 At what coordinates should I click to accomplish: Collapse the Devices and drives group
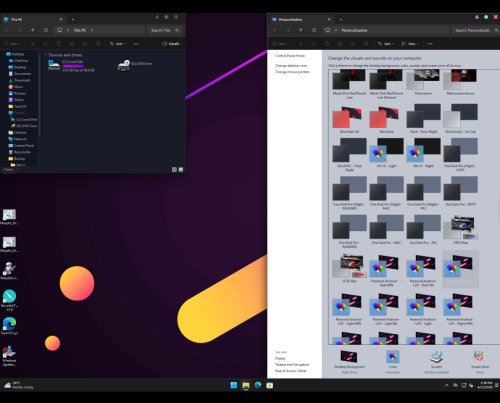coord(46,55)
